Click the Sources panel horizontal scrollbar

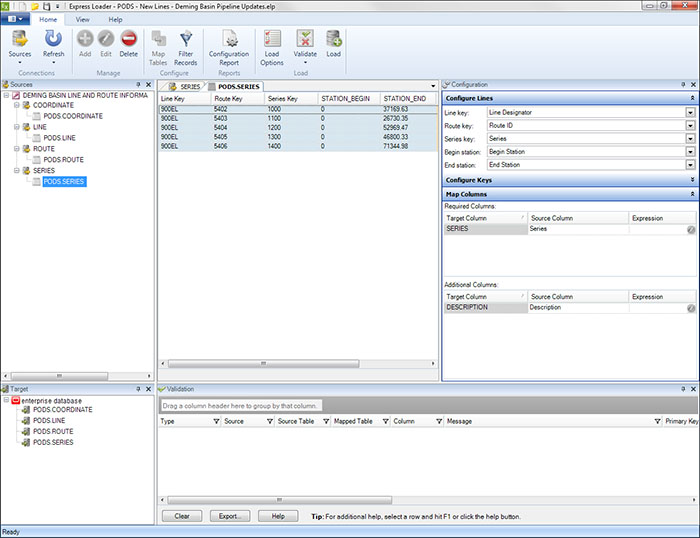[59, 376]
